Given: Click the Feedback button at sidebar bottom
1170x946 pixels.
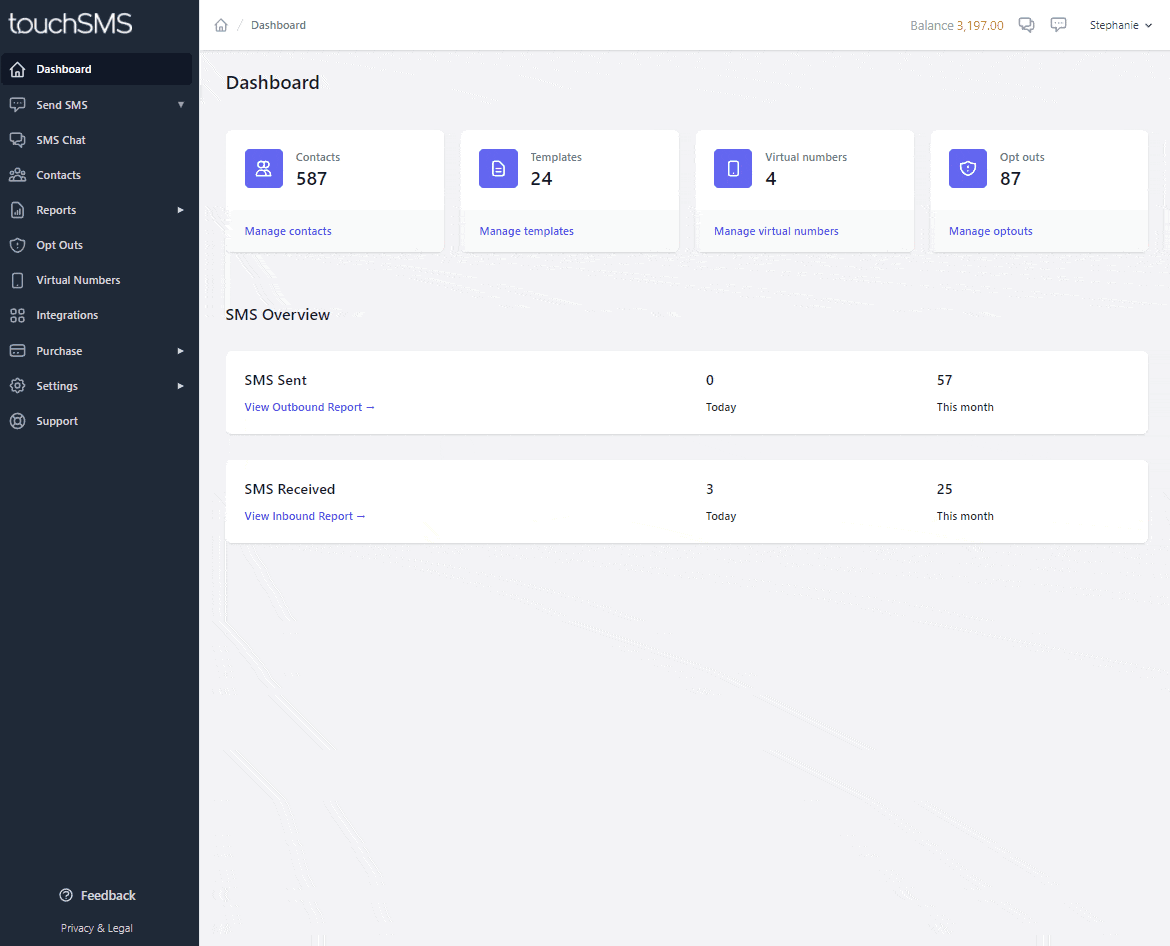Looking at the screenshot, I should point(98,895).
